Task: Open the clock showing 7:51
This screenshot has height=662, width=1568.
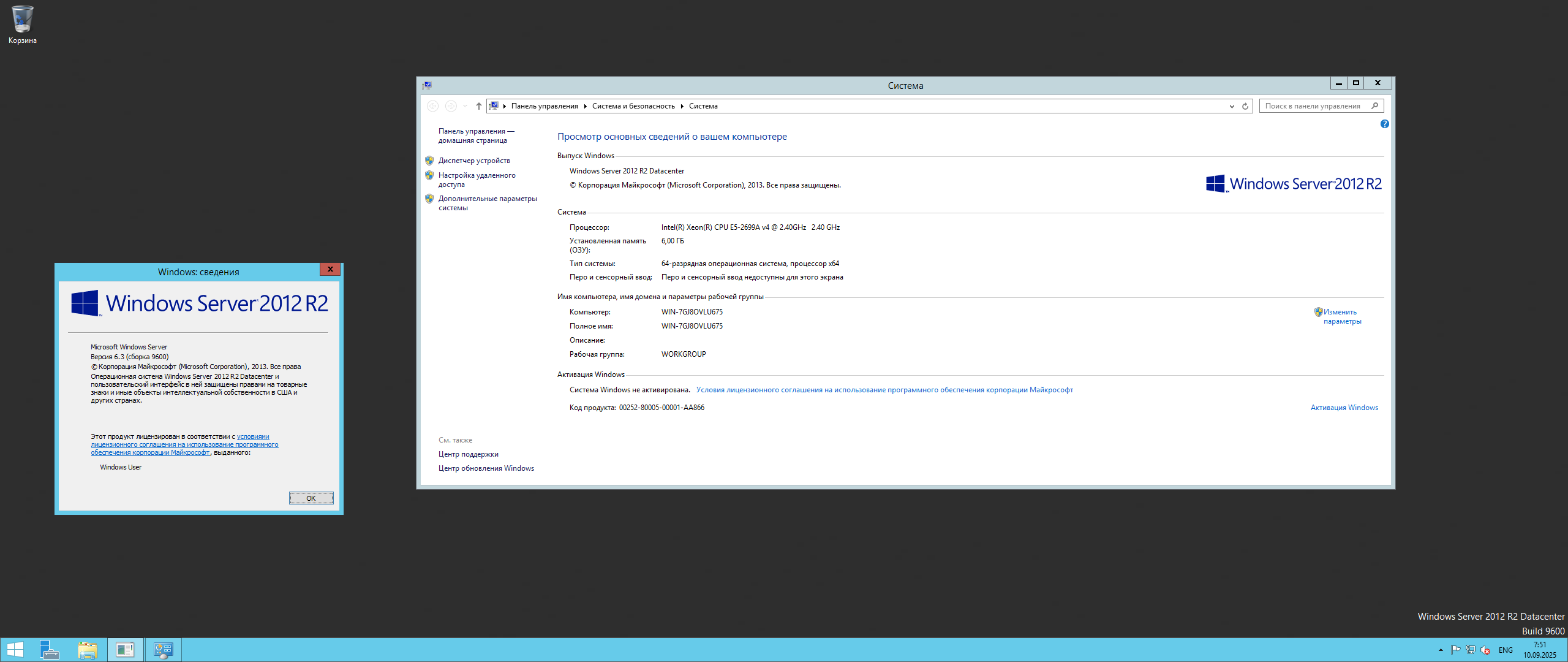Action: (1540, 650)
